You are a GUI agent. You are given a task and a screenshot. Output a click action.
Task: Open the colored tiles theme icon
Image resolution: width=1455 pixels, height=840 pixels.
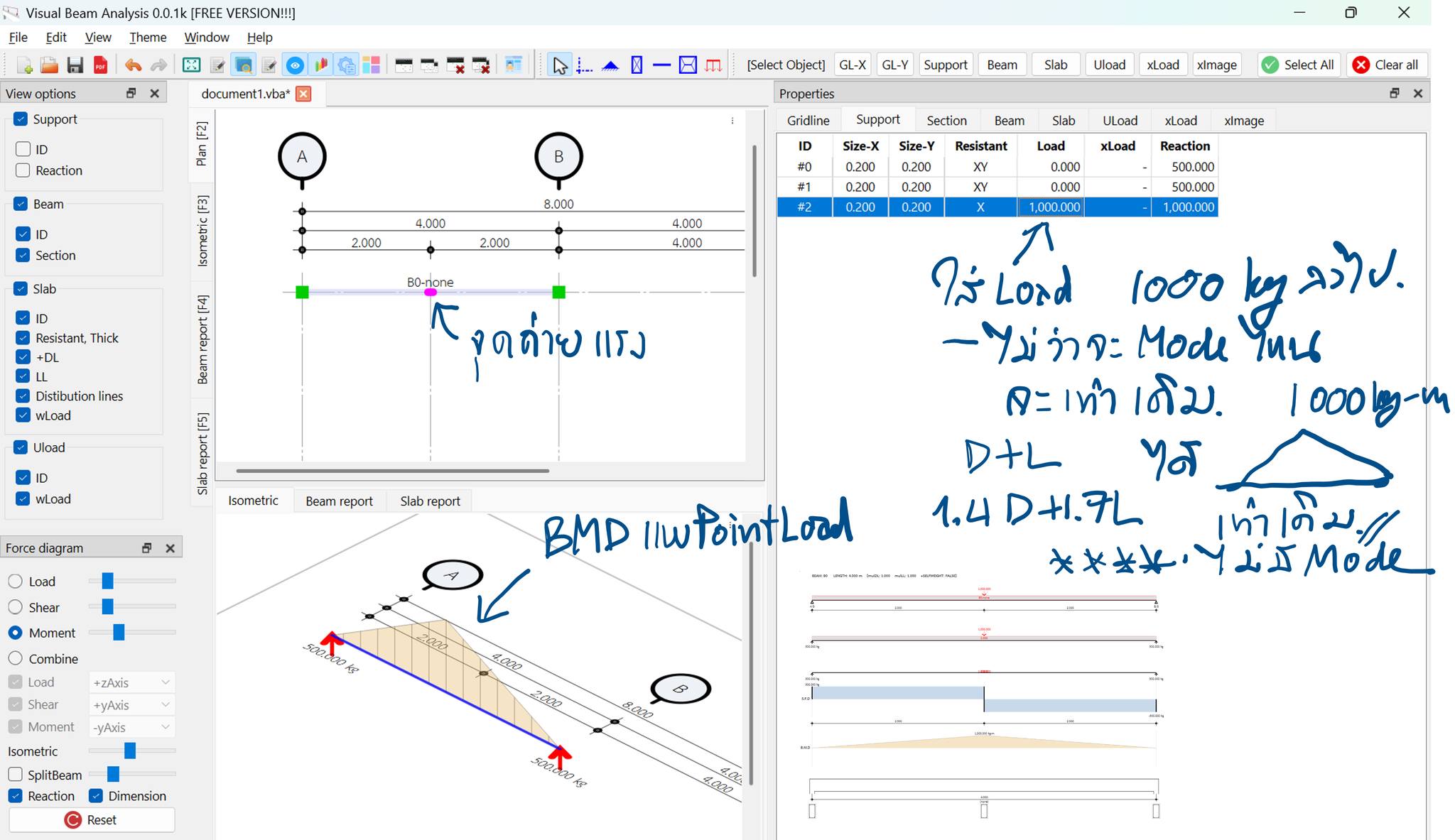pyautogui.click(x=371, y=65)
